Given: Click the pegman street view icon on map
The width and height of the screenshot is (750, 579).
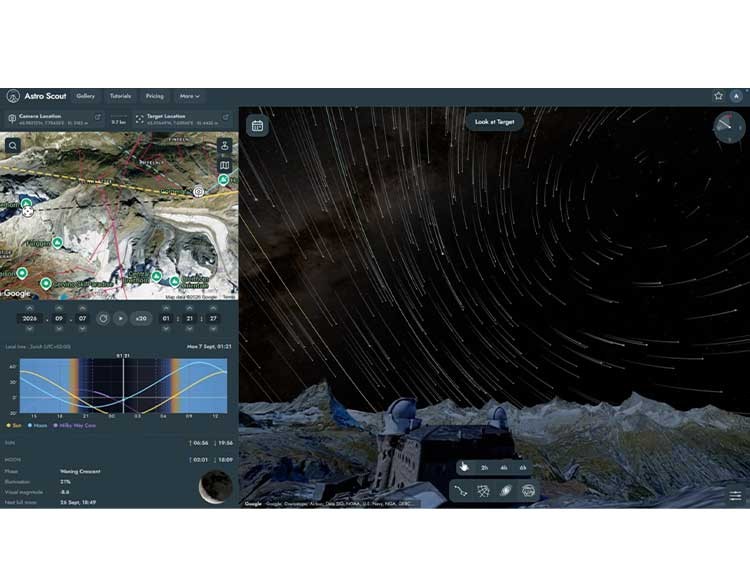Looking at the screenshot, I should pyautogui.click(x=224, y=145).
